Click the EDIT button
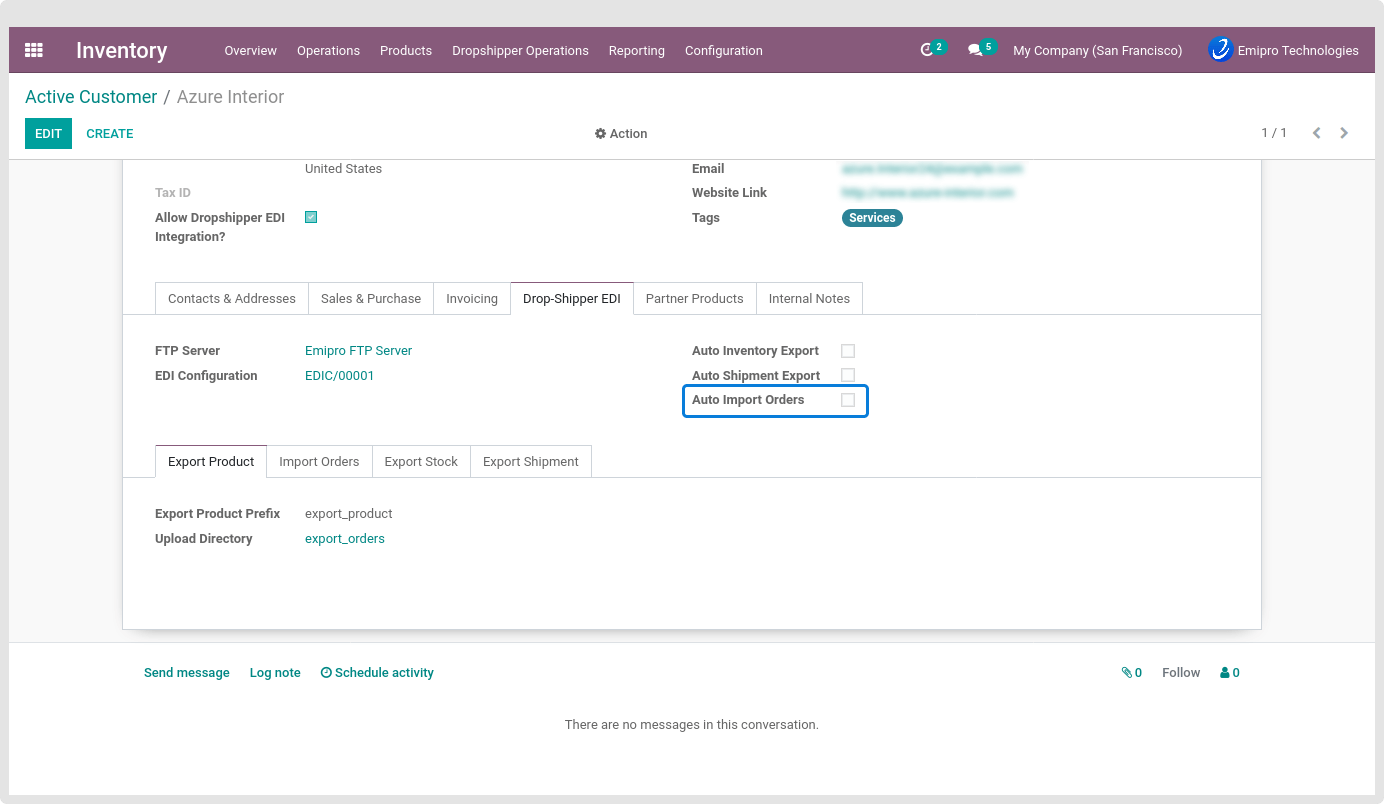This screenshot has width=1384, height=804. coord(48,134)
